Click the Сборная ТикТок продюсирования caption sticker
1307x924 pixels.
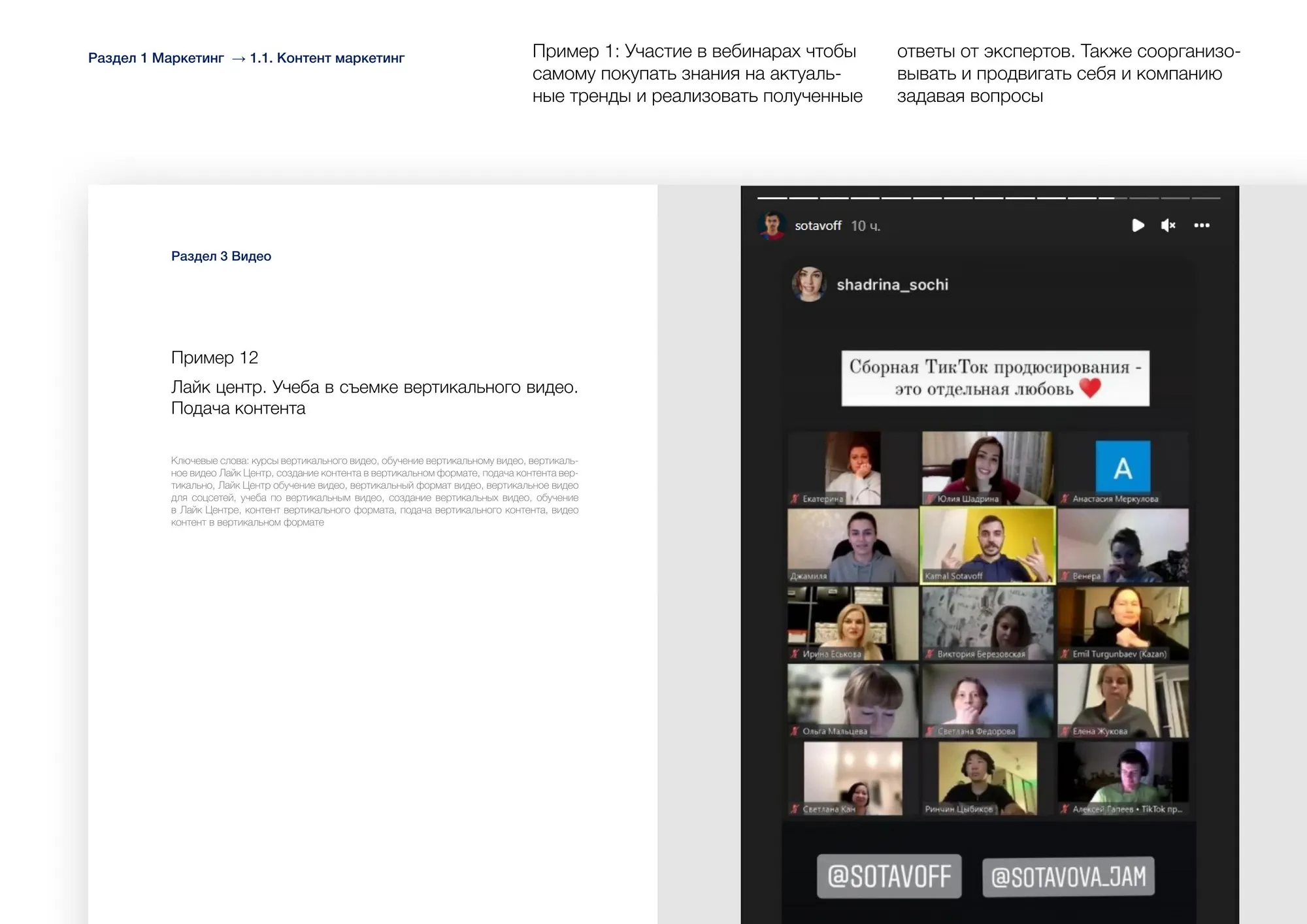click(x=995, y=378)
